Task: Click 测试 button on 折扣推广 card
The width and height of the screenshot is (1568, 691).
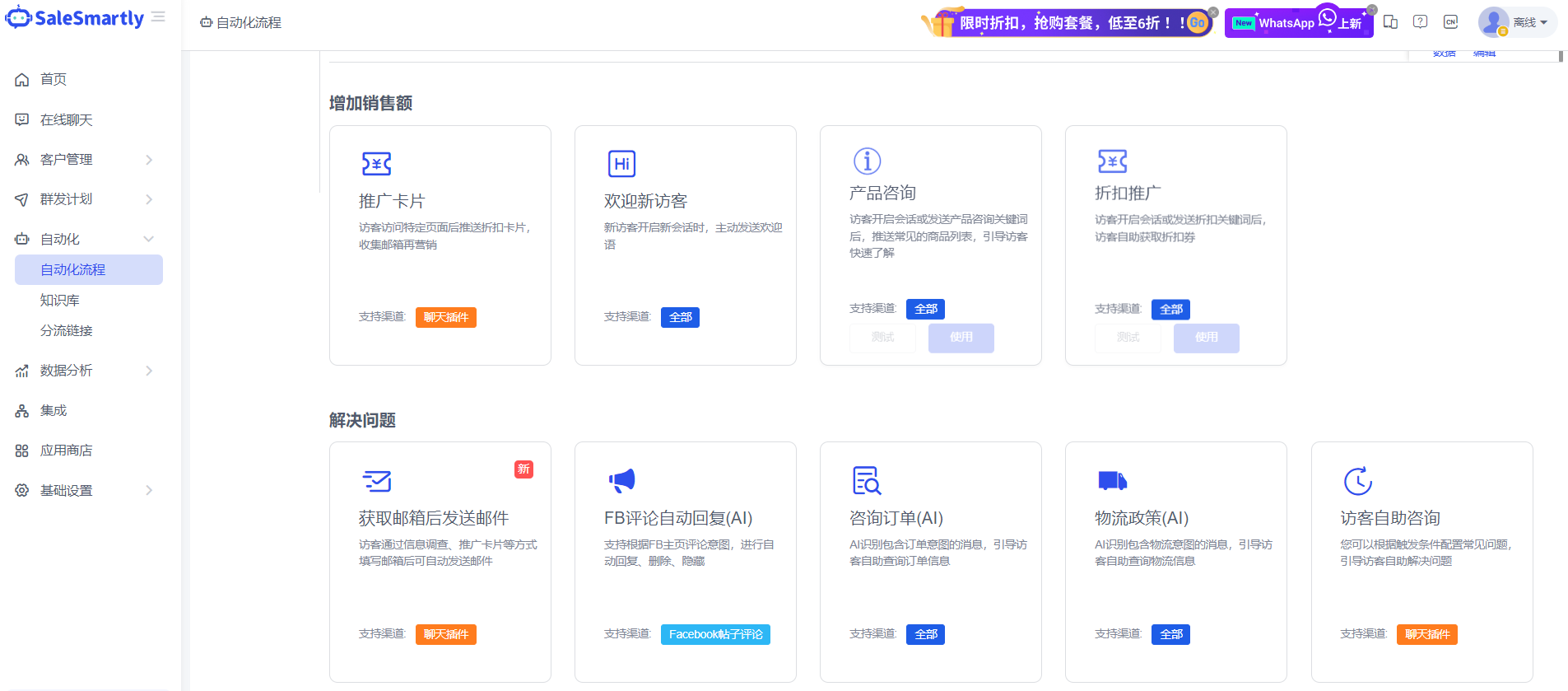Action: [1128, 338]
